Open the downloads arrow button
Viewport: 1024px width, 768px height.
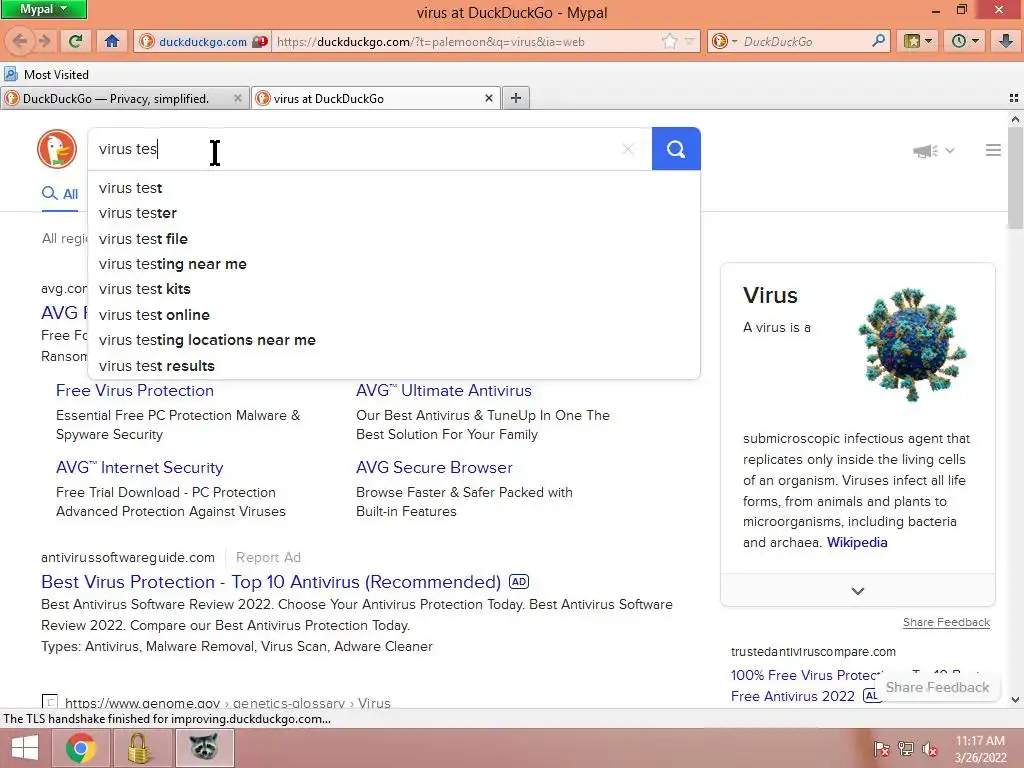(1006, 41)
